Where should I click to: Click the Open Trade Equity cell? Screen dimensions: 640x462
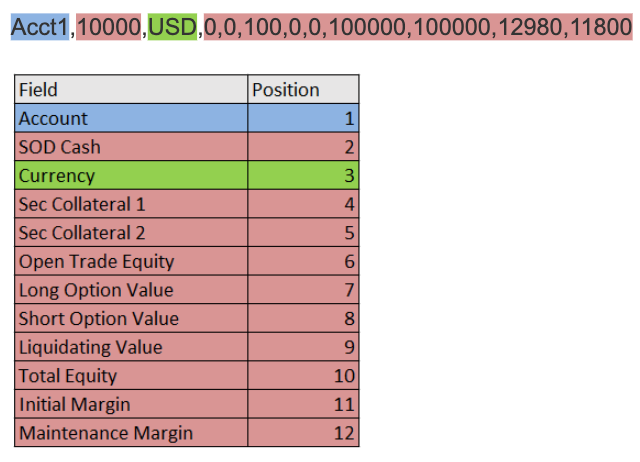131,261
